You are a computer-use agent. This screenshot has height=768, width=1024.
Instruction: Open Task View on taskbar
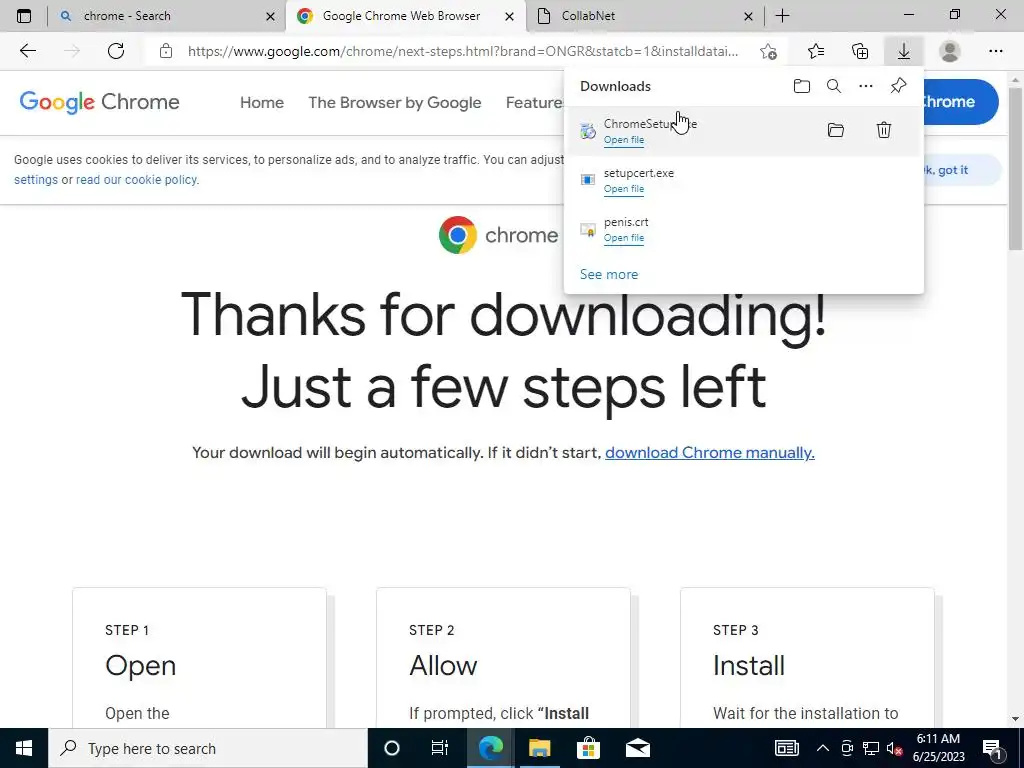440,748
